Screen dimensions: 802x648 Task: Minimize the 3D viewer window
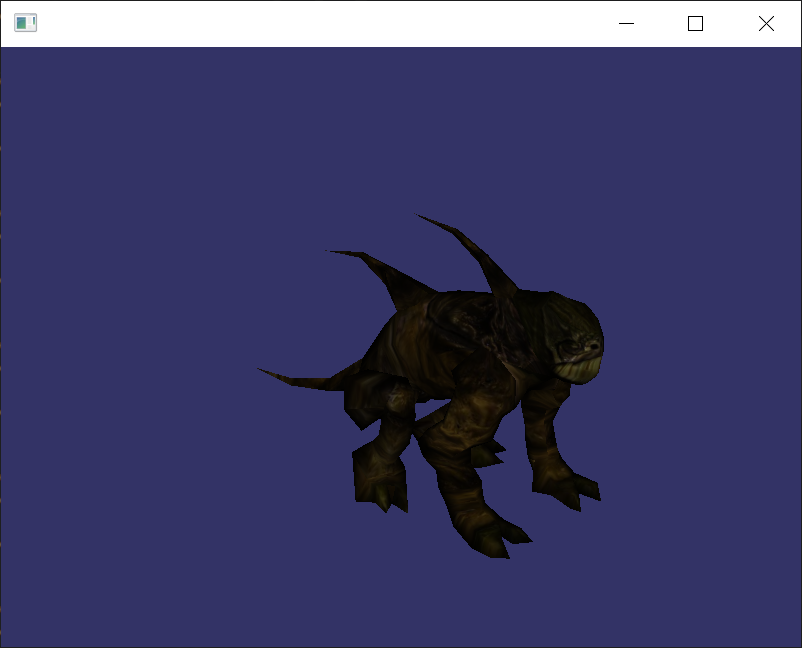(x=626, y=24)
